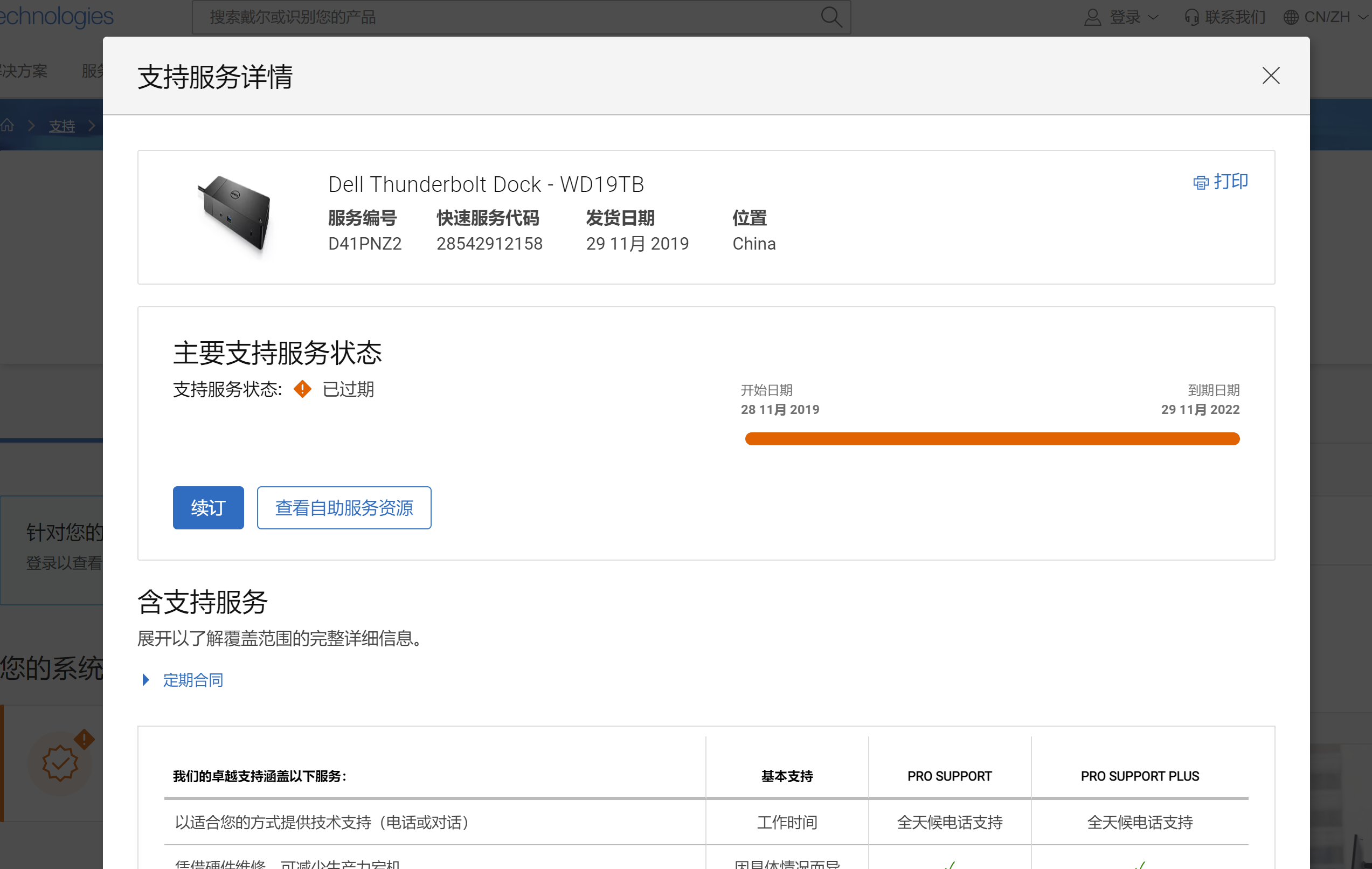Open the 登录 account dropdown
The image size is (1372, 869).
[x=1121, y=17]
